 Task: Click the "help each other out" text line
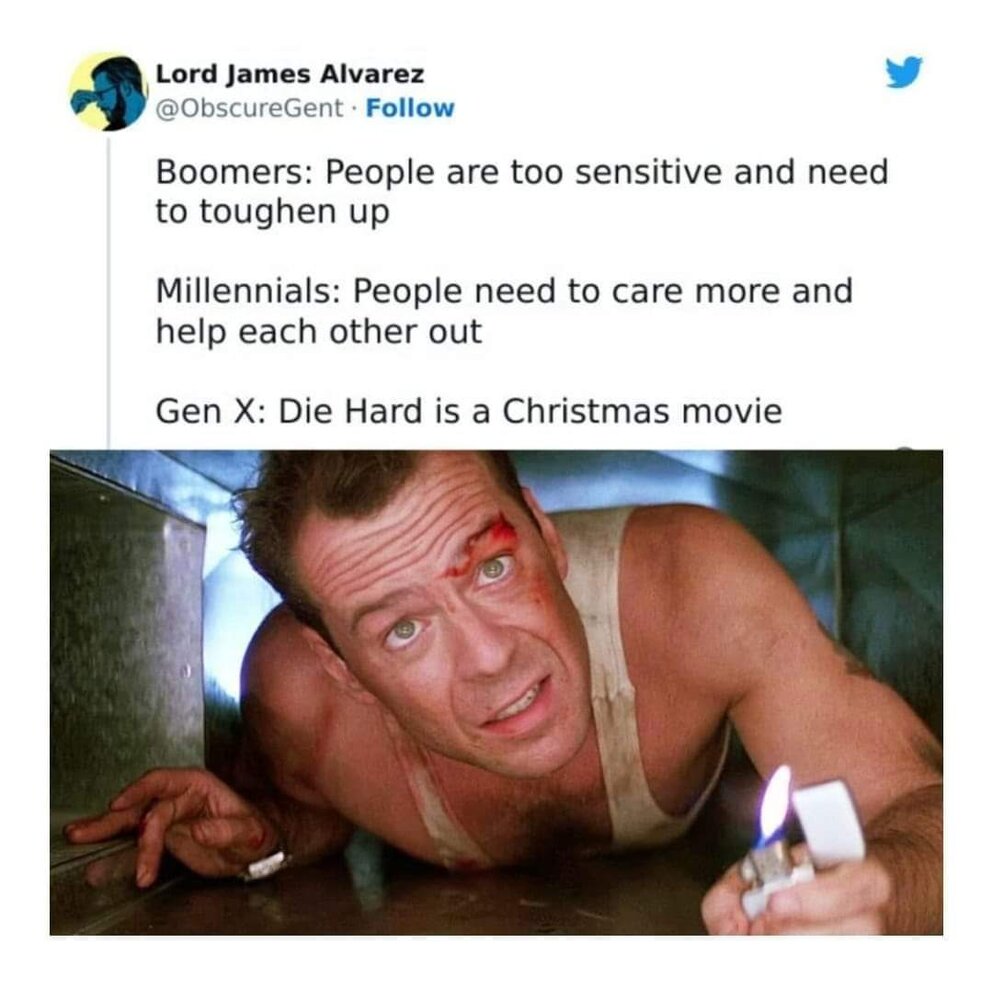click(x=319, y=332)
